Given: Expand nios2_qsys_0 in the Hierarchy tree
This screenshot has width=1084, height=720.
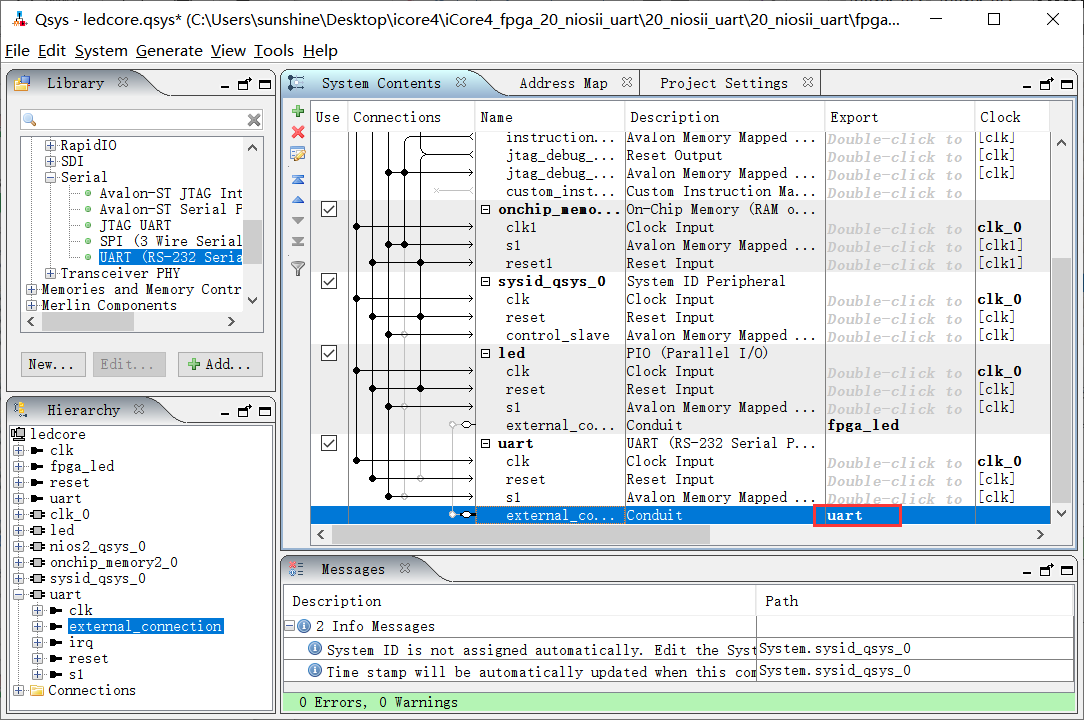Looking at the screenshot, I should 18,547.
